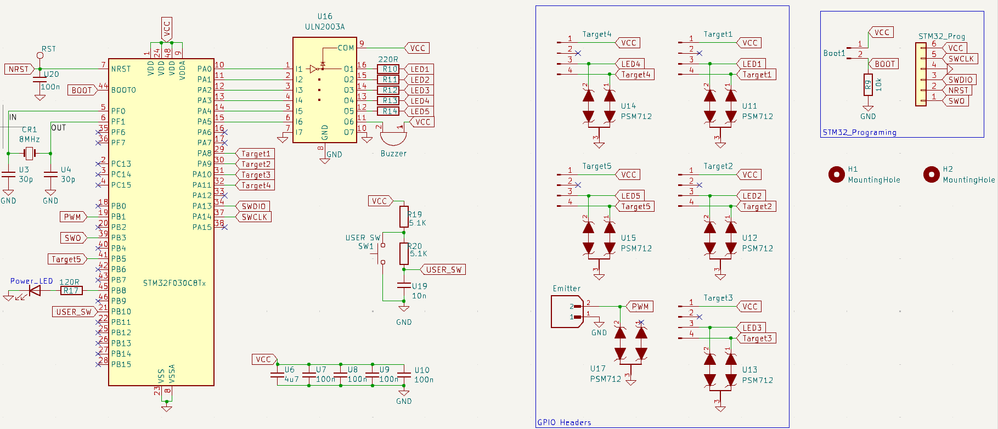This screenshot has height=429, width=998.
Task: Select resistor R20 above USER_SW label
Action: click(x=403, y=253)
